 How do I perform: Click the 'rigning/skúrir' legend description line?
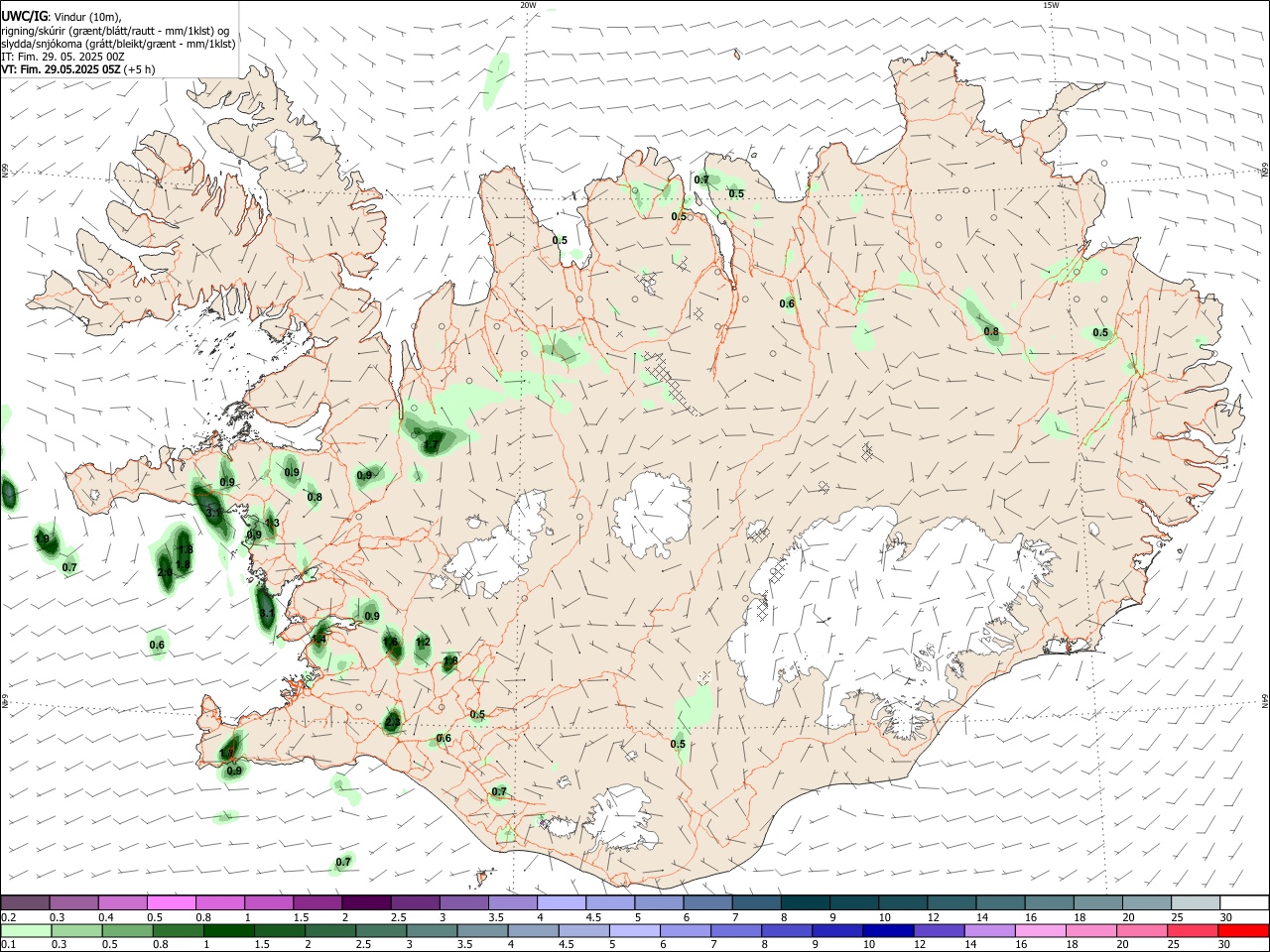[x=114, y=31]
